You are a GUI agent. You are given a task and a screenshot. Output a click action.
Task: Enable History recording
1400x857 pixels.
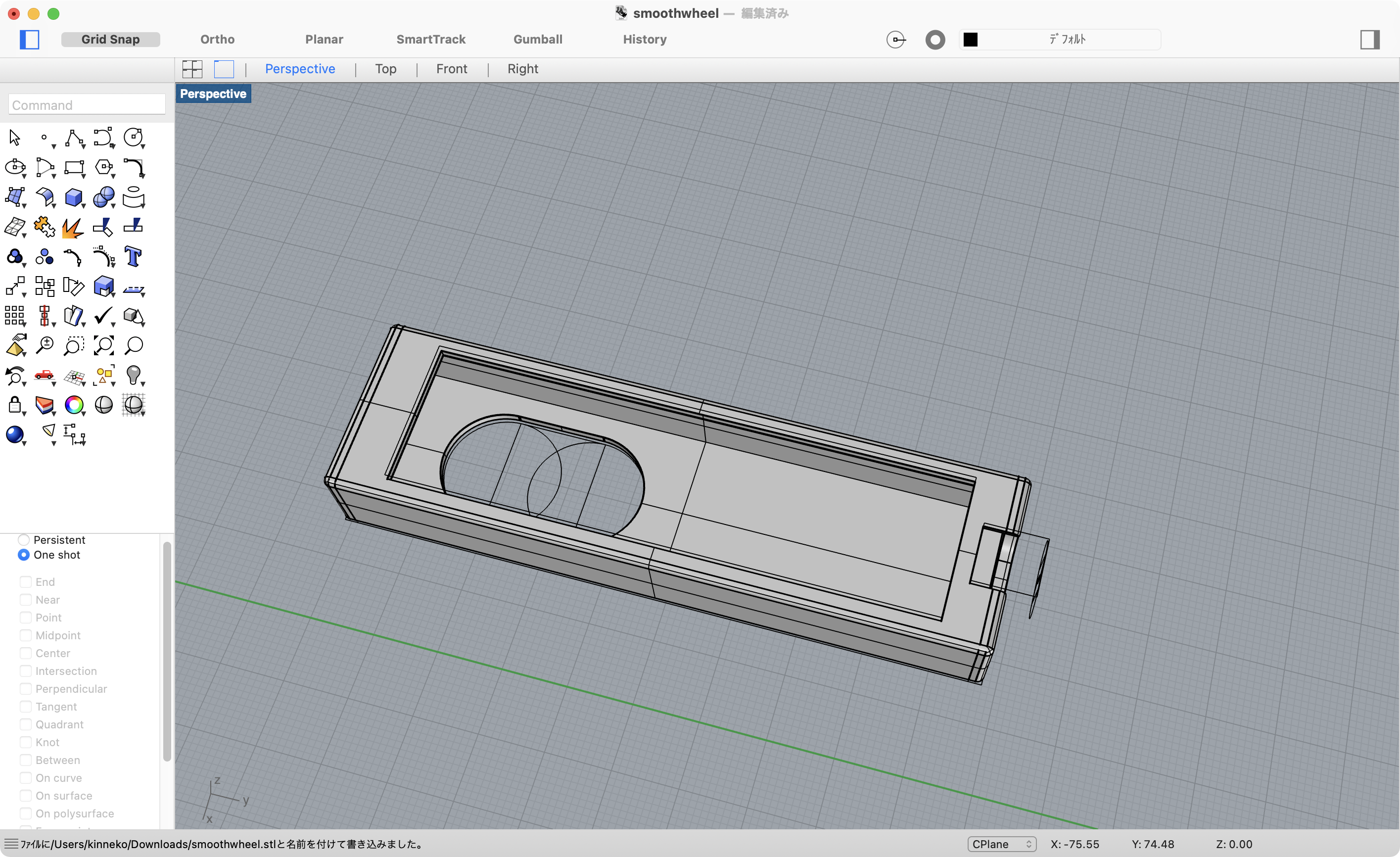tap(645, 39)
